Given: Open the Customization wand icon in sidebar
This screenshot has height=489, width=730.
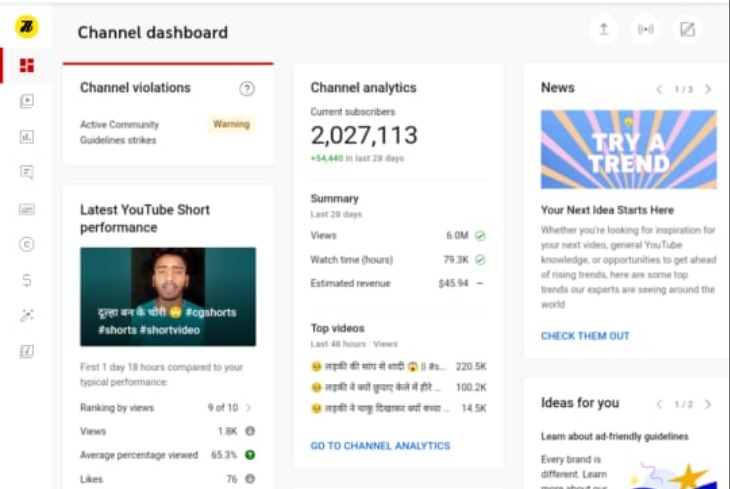Looking at the screenshot, I should [x=27, y=315].
